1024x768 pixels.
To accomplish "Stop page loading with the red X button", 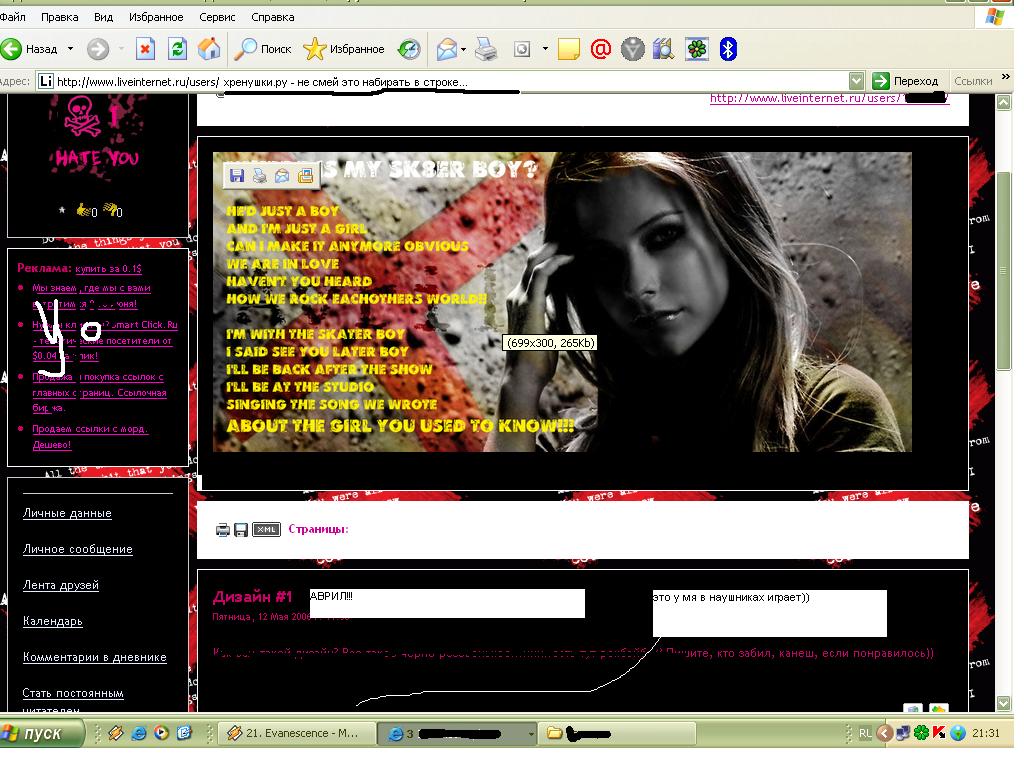I will 145,49.
